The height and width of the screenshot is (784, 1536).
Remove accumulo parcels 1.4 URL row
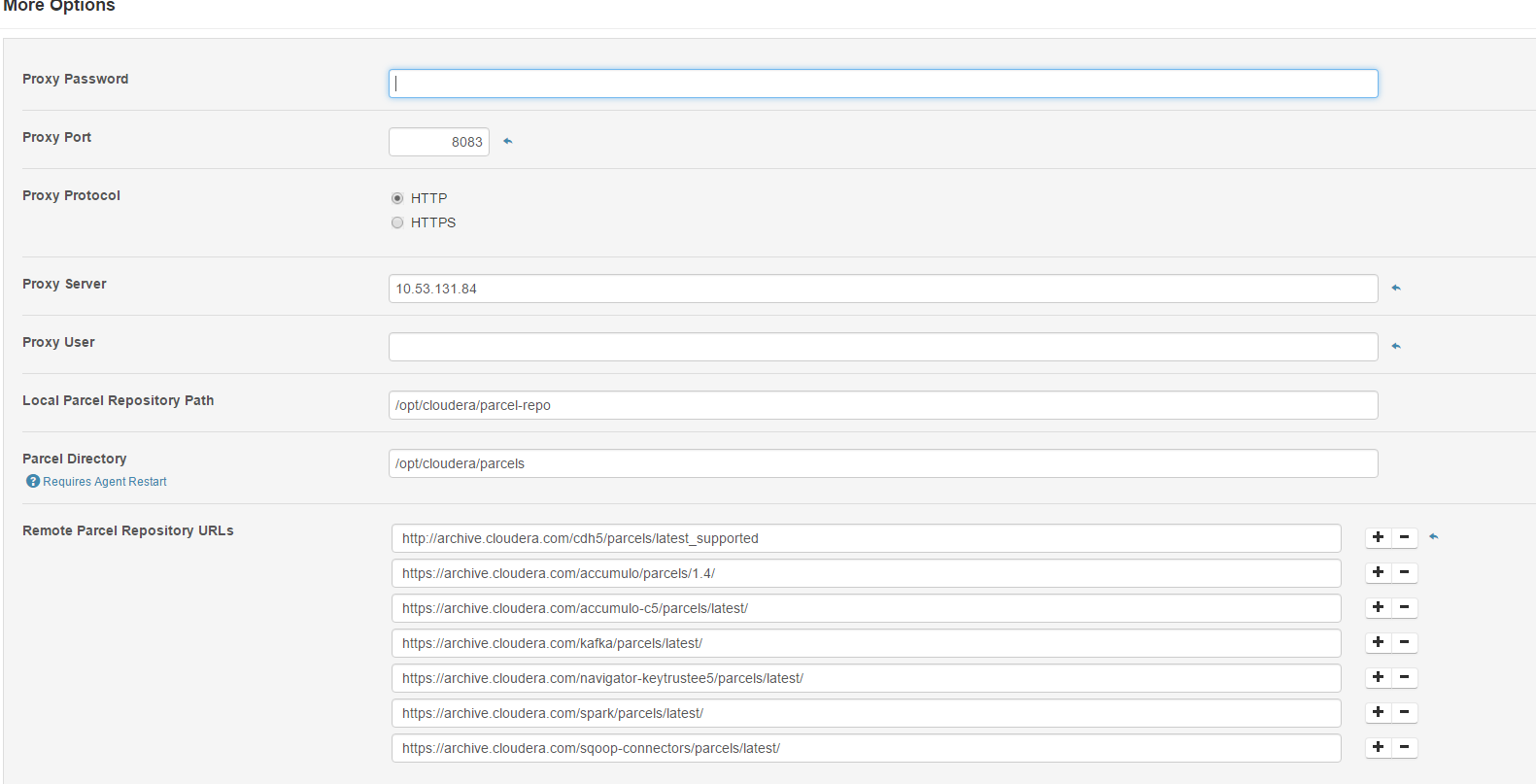click(1405, 572)
